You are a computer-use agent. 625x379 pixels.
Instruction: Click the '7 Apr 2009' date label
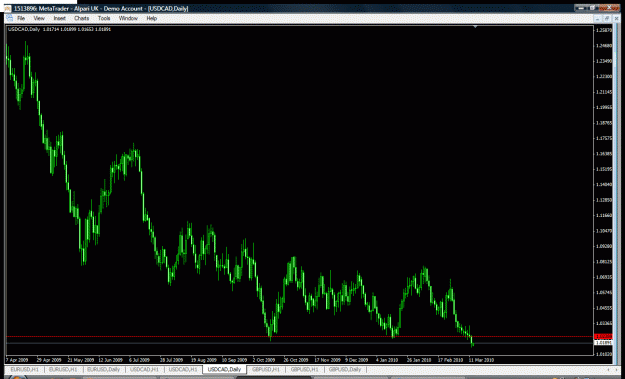(x=17, y=360)
